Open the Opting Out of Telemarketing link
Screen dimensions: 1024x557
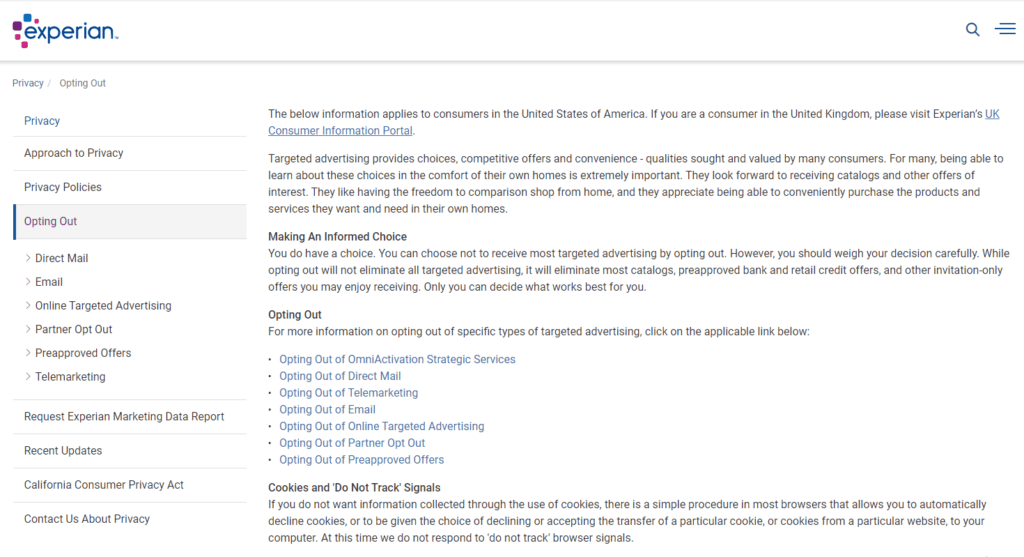click(x=348, y=392)
